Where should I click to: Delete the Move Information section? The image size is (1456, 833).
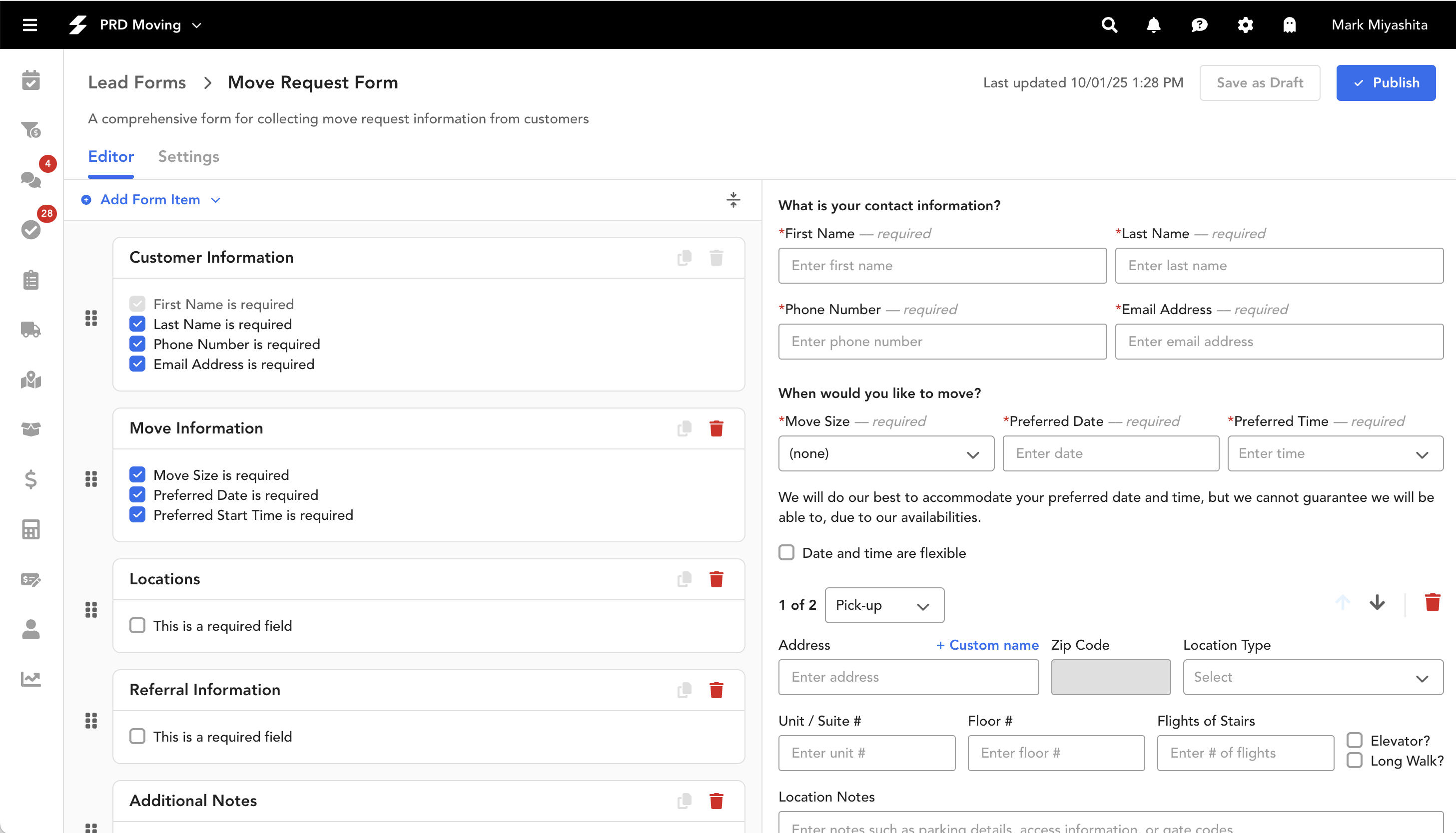click(716, 428)
